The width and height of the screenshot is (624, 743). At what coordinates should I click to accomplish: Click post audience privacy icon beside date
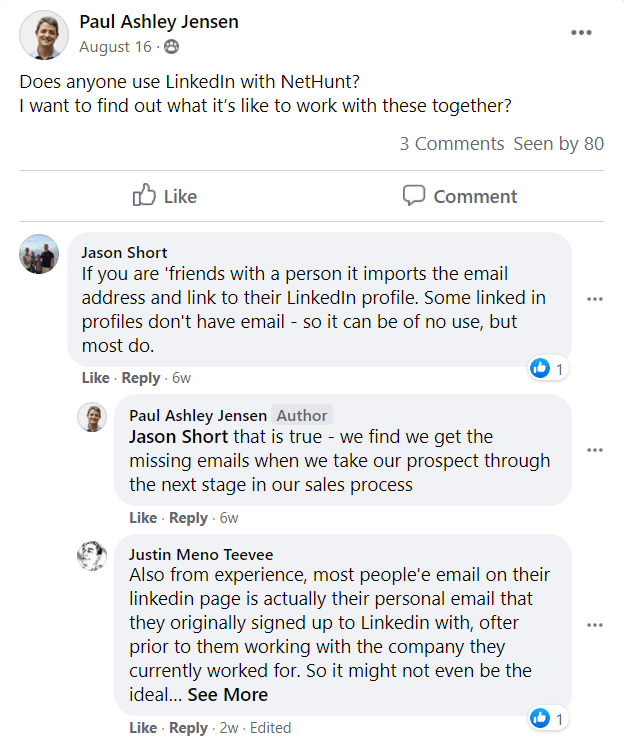tap(172, 47)
